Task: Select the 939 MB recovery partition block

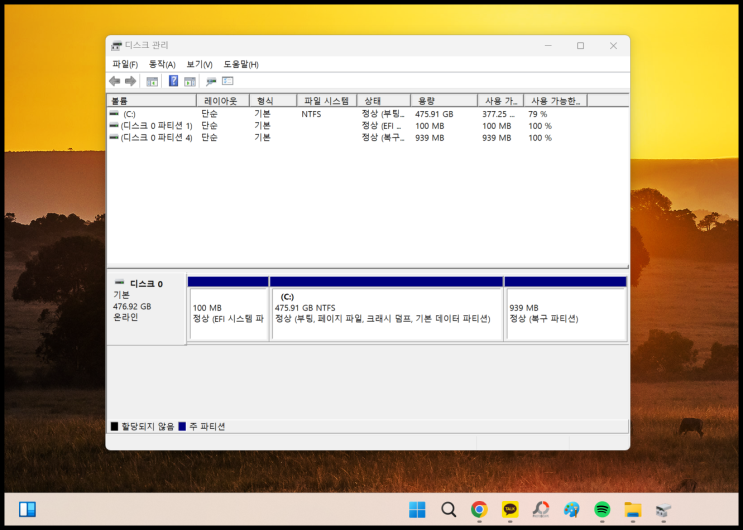Action: coord(565,314)
